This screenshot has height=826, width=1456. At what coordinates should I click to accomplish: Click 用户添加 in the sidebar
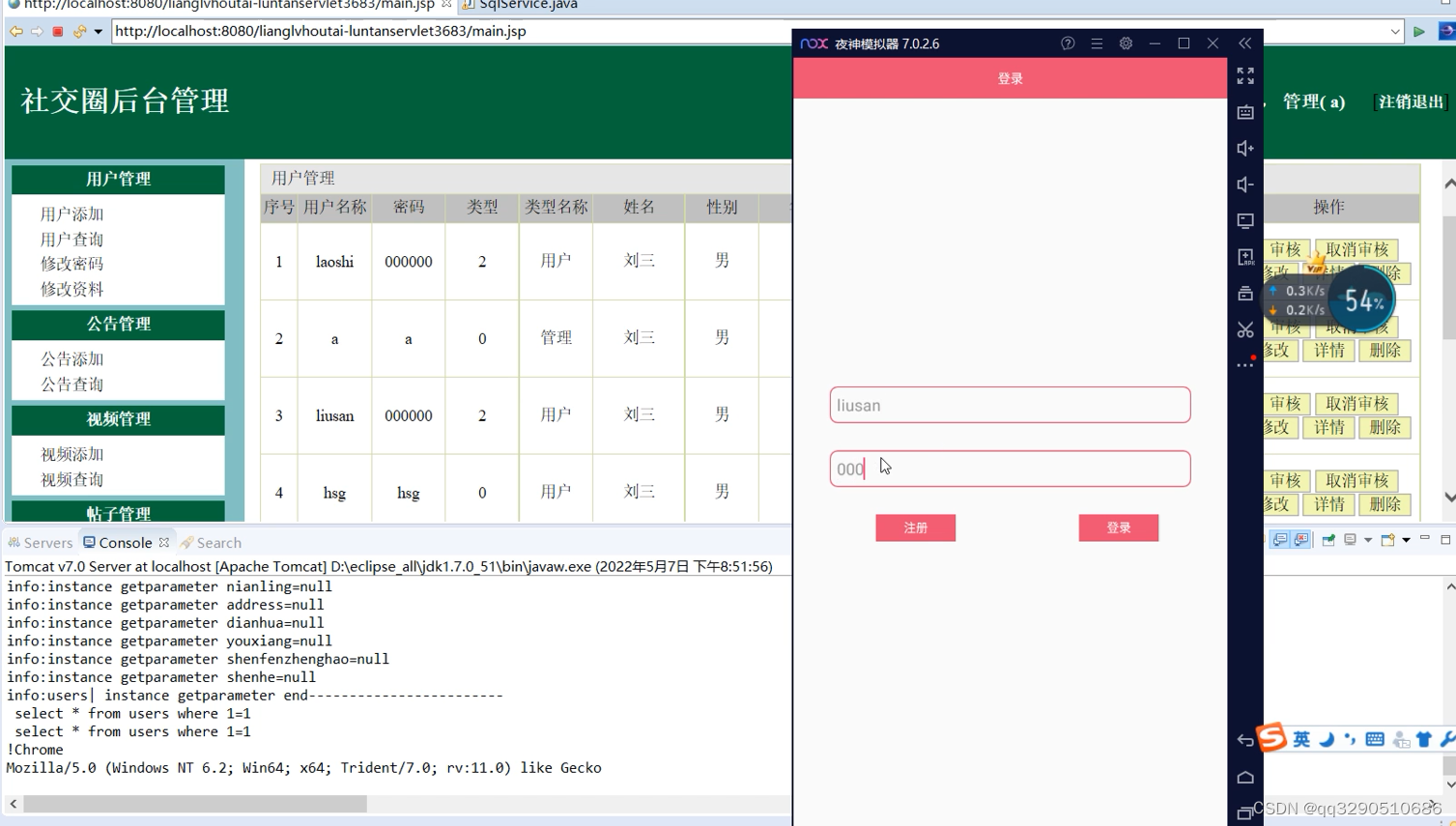(x=71, y=214)
